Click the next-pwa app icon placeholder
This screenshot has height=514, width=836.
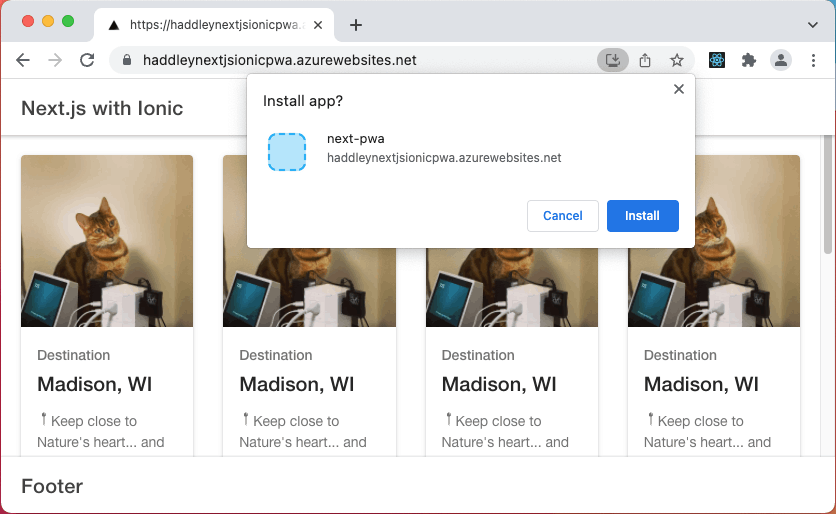coord(287,151)
